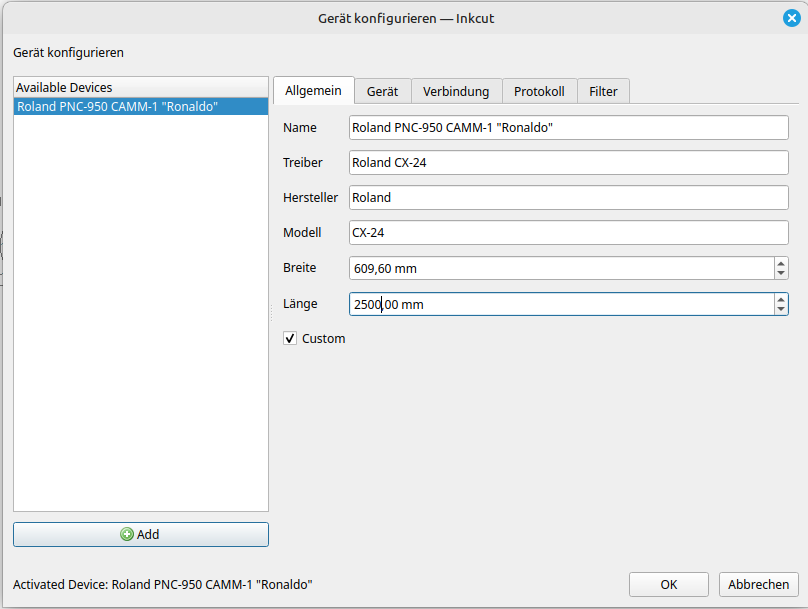Click the Treiber input field
808x609 pixels.
coord(568,163)
